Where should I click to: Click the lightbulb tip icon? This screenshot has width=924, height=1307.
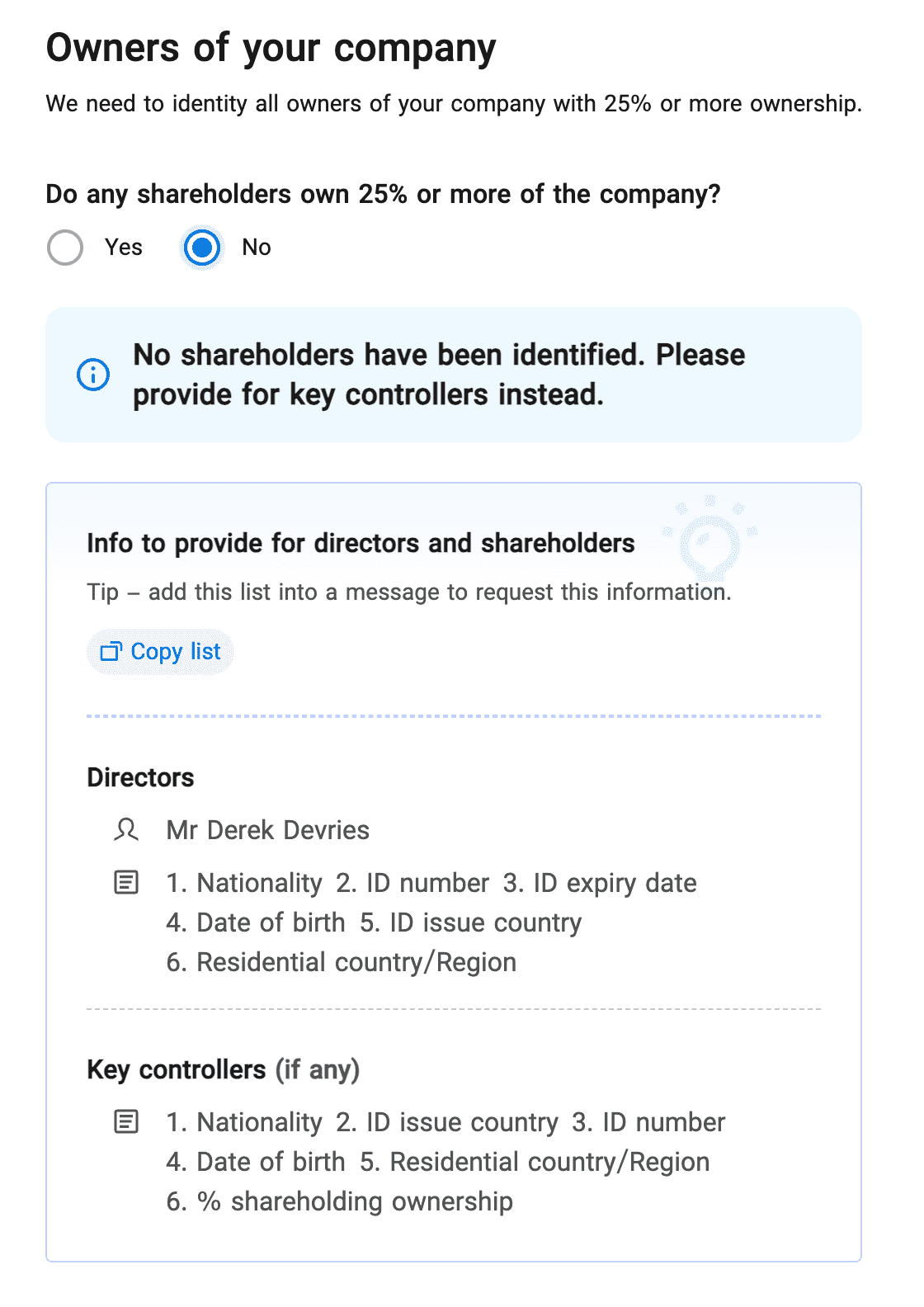[709, 540]
